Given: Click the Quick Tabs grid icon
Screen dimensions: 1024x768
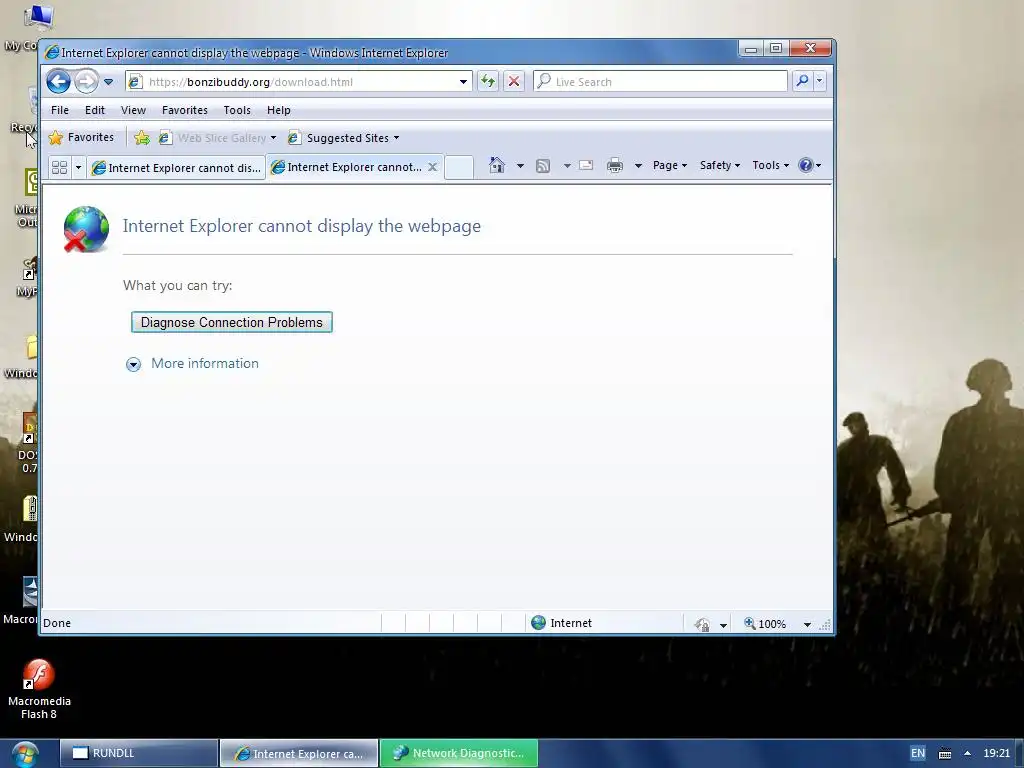Looking at the screenshot, I should tap(59, 168).
